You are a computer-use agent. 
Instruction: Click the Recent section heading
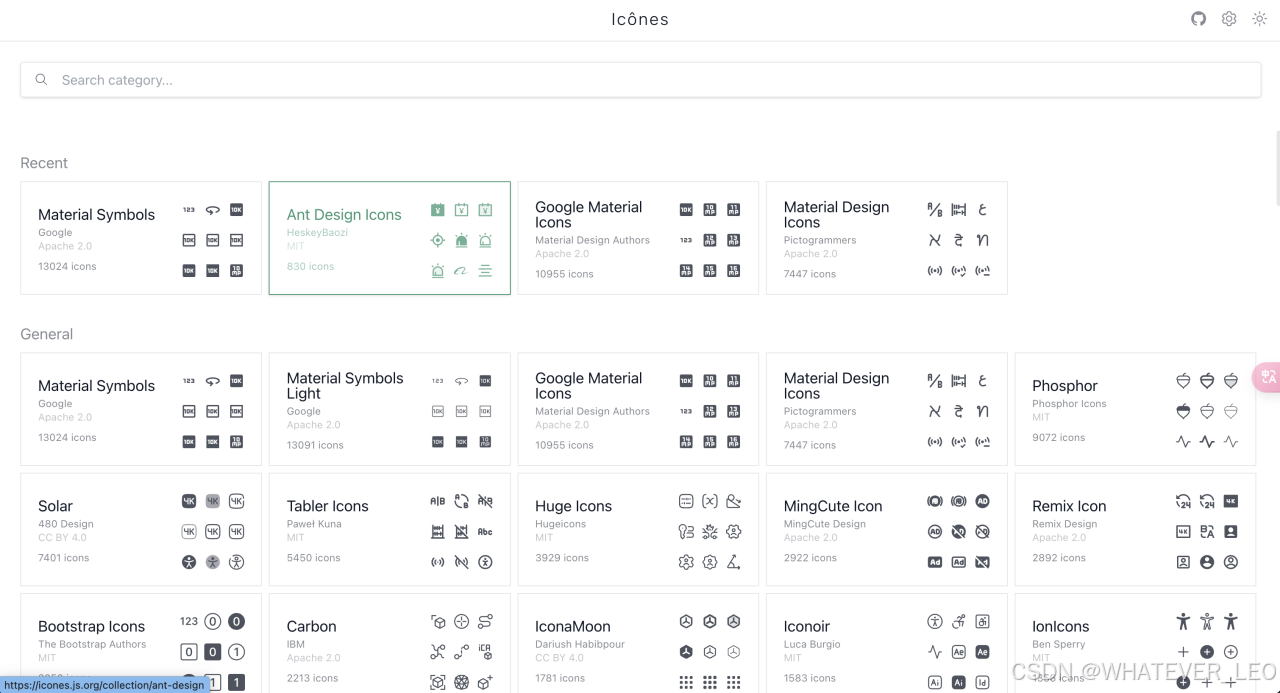pos(44,163)
